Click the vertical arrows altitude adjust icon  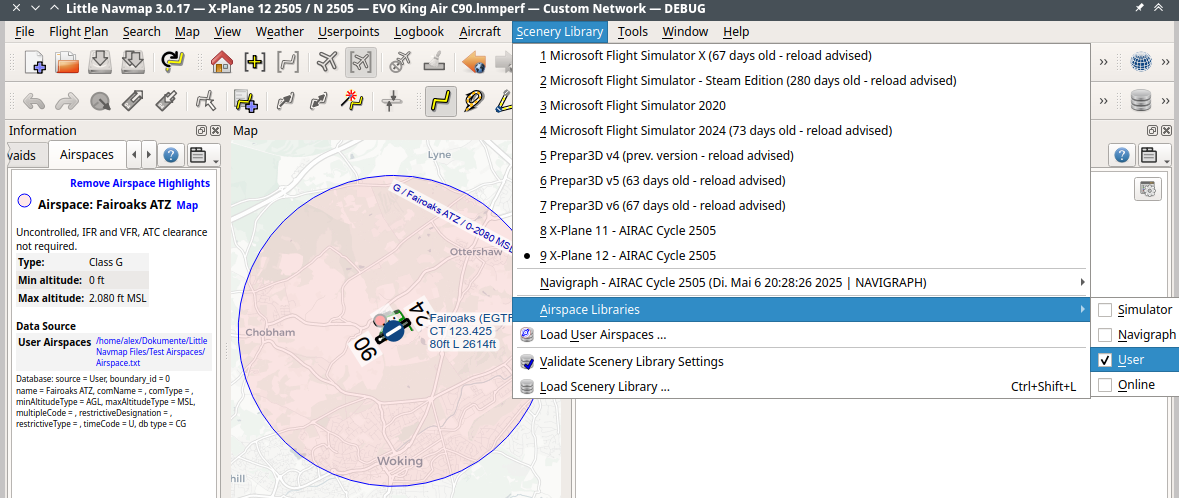[x=391, y=101]
